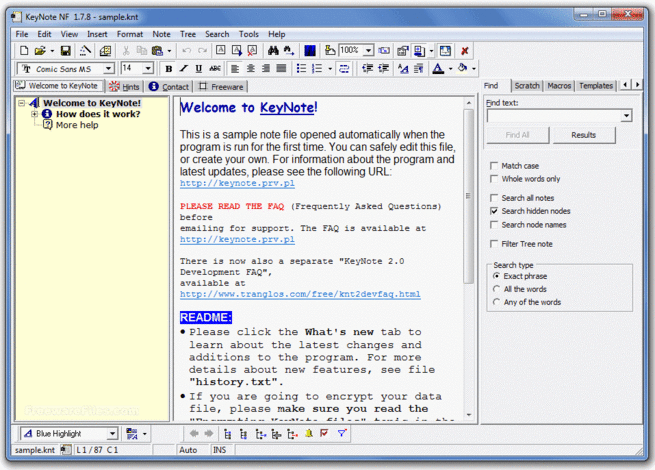Click the Find All button
This screenshot has height=470, width=655.
(x=517, y=135)
